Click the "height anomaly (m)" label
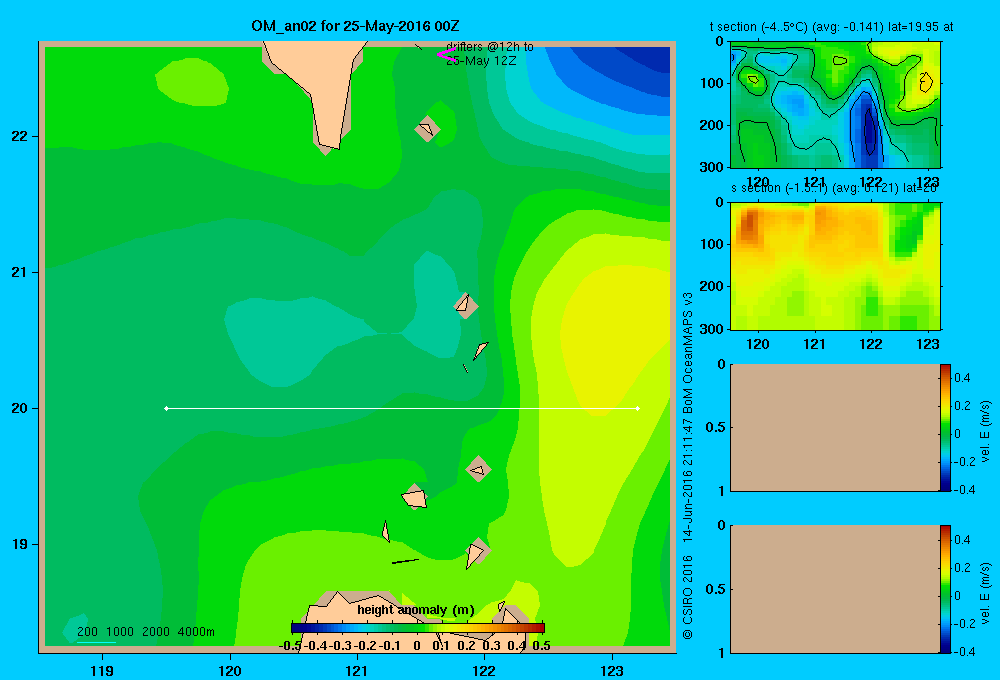Image resolution: width=1000 pixels, height=680 pixels. click(x=416, y=610)
